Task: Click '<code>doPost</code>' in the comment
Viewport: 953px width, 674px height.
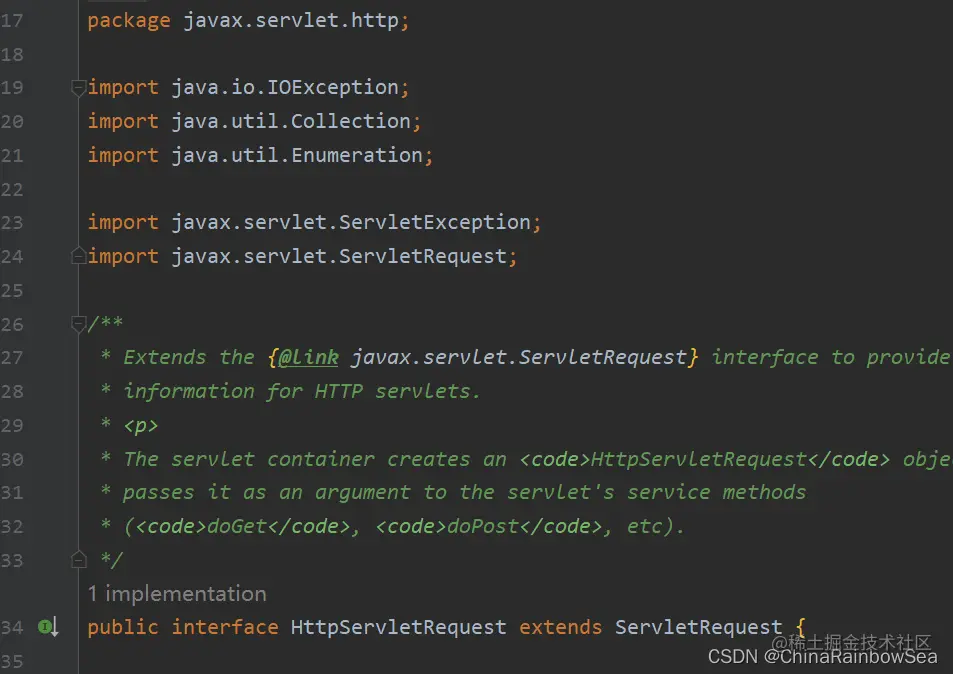Action: (488, 526)
